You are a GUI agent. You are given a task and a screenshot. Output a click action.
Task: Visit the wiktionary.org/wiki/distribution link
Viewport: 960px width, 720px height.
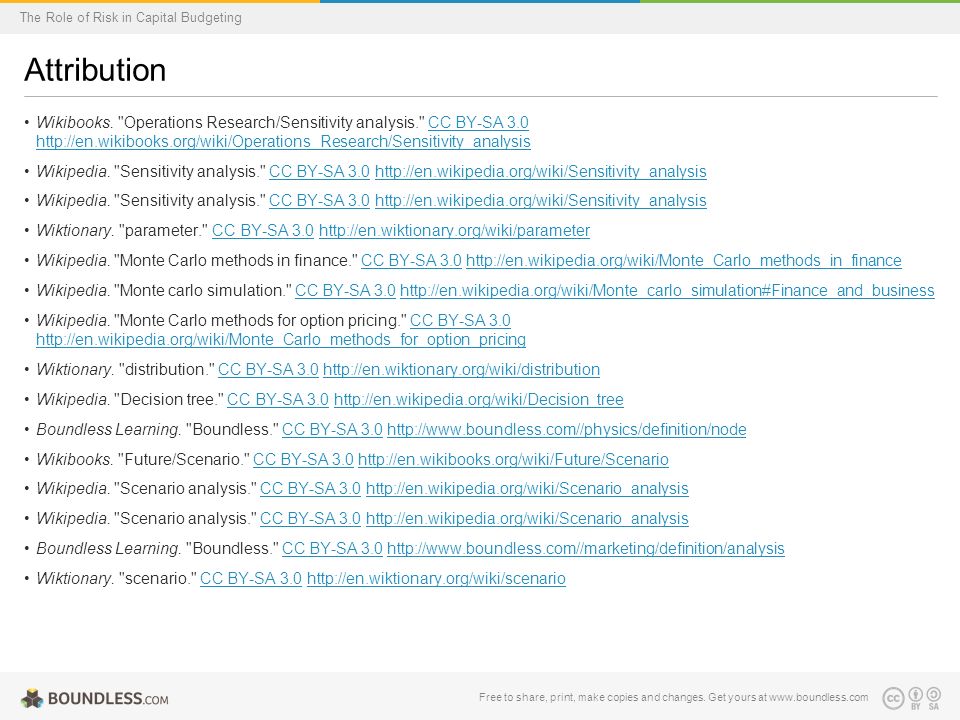tap(461, 370)
